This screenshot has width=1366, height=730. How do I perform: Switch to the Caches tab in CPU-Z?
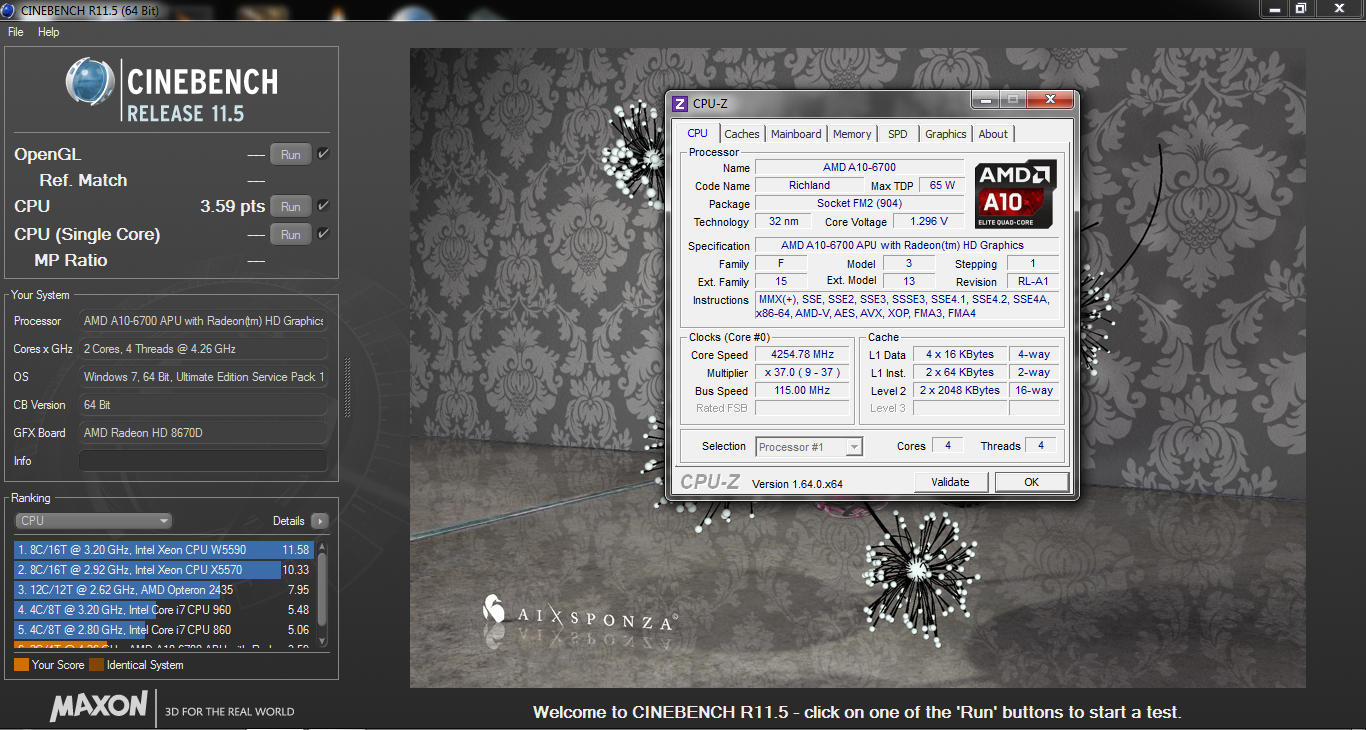tap(742, 134)
